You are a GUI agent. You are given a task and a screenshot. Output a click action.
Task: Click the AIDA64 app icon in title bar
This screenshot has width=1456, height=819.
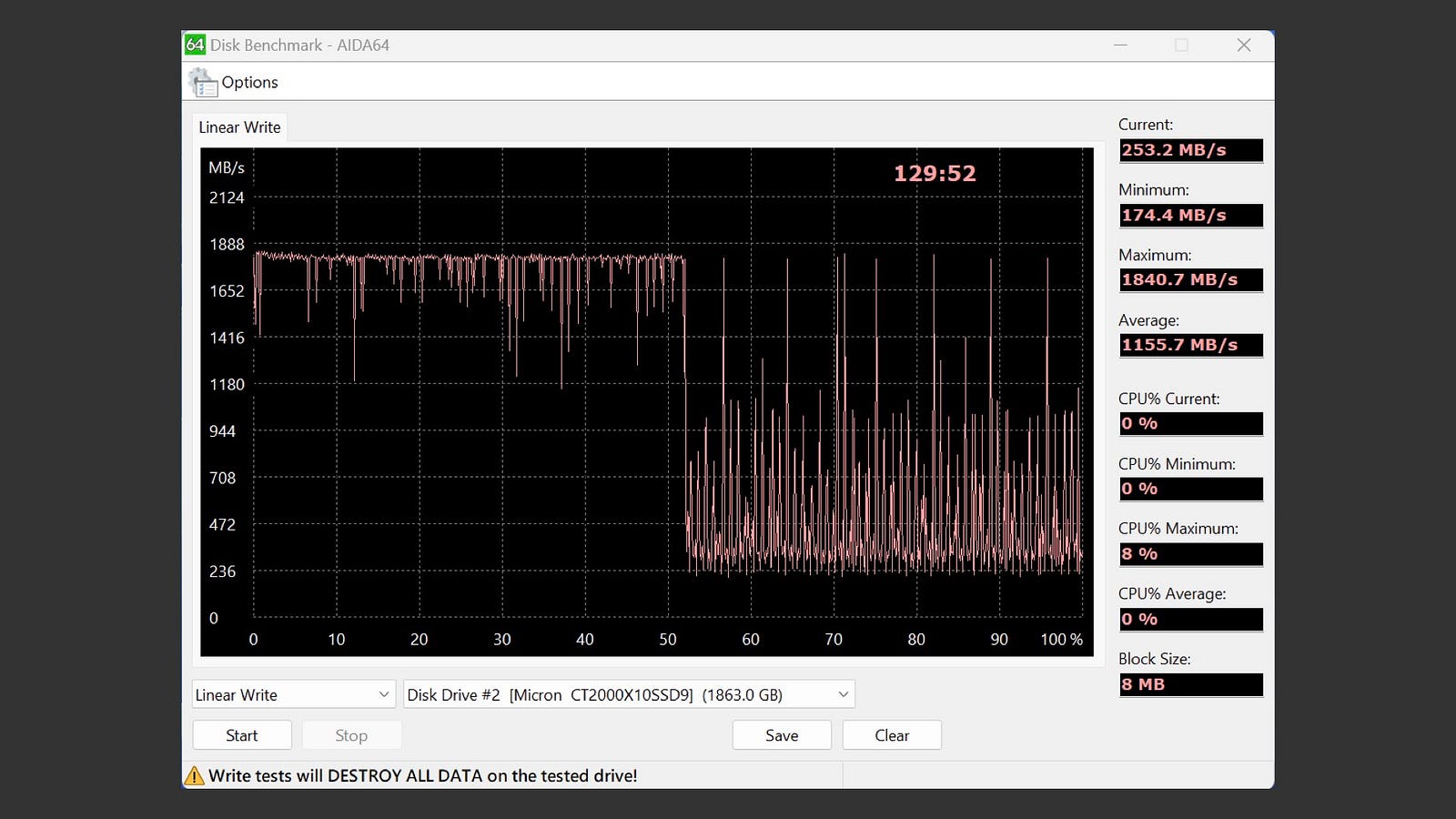click(195, 45)
